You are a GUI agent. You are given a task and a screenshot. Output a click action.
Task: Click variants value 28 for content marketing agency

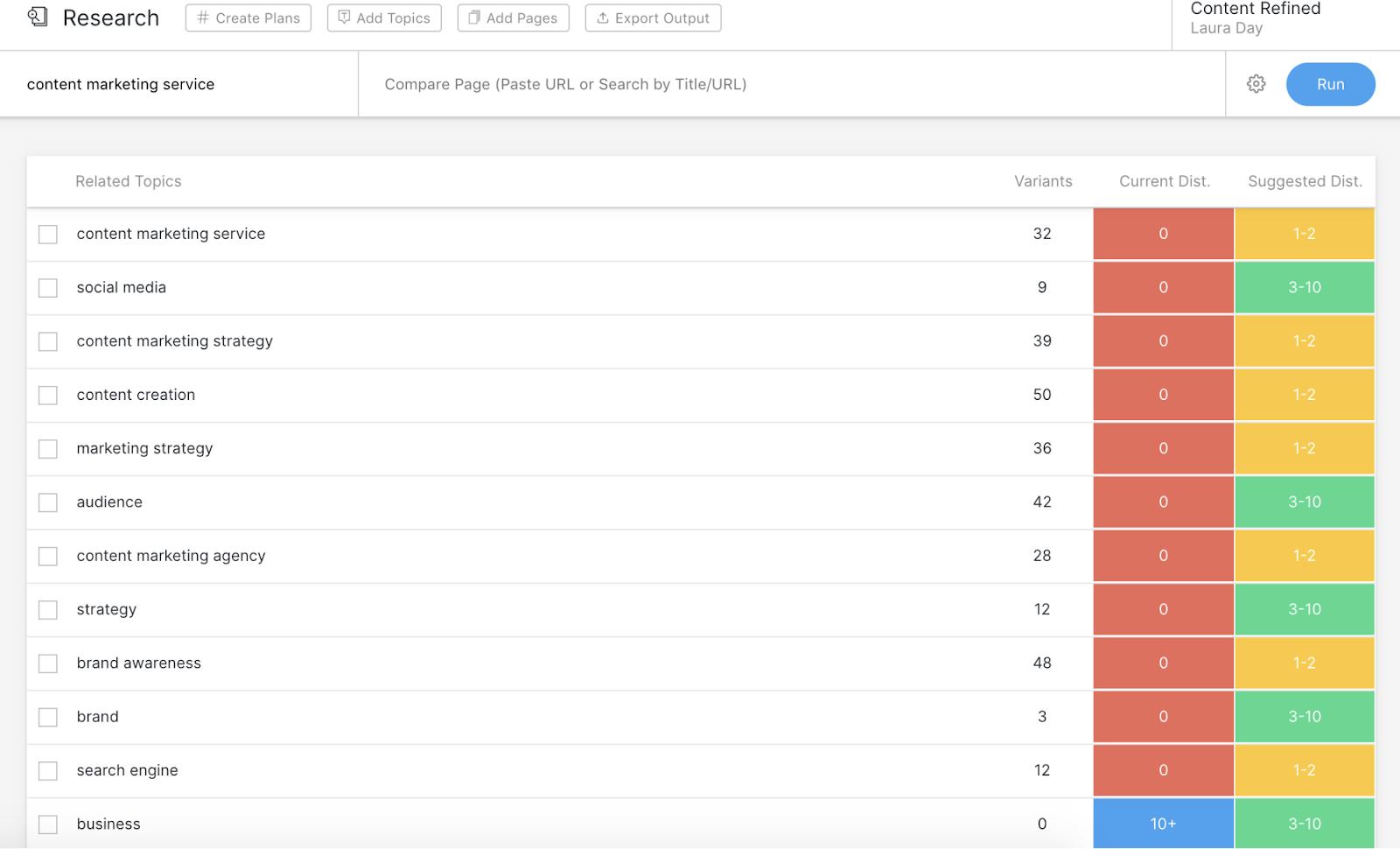(x=1042, y=555)
